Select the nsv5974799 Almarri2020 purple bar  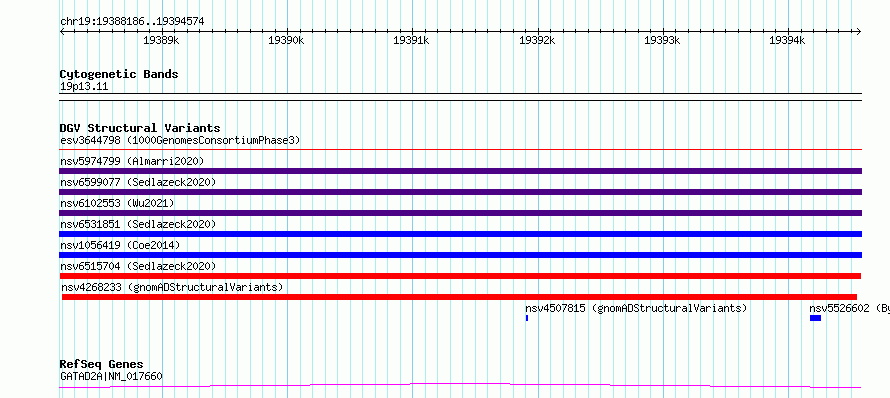[x=461, y=171]
